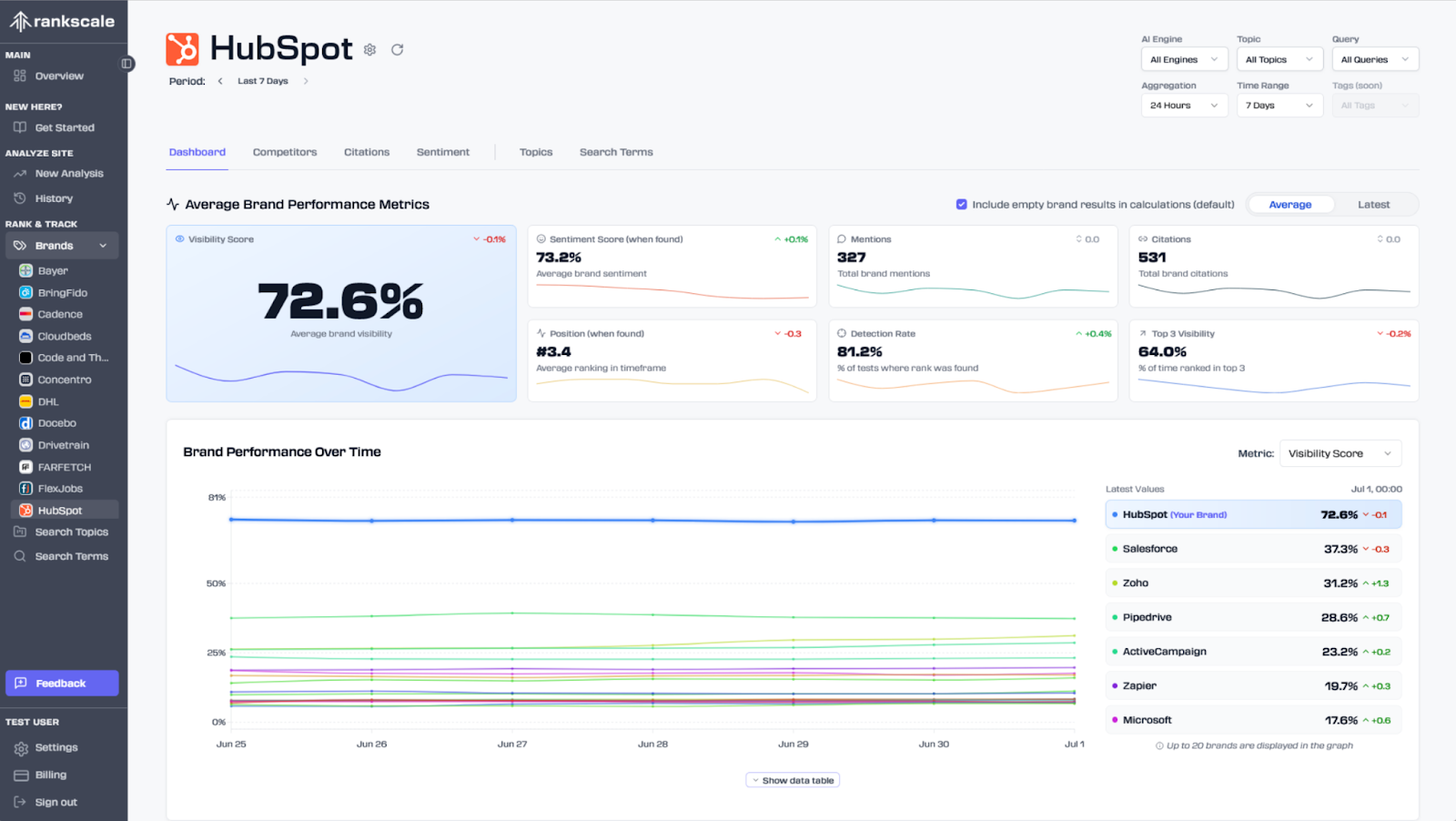
Task: Click the refresh icon next to HubSpot title
Action: (x=397, y=49)
